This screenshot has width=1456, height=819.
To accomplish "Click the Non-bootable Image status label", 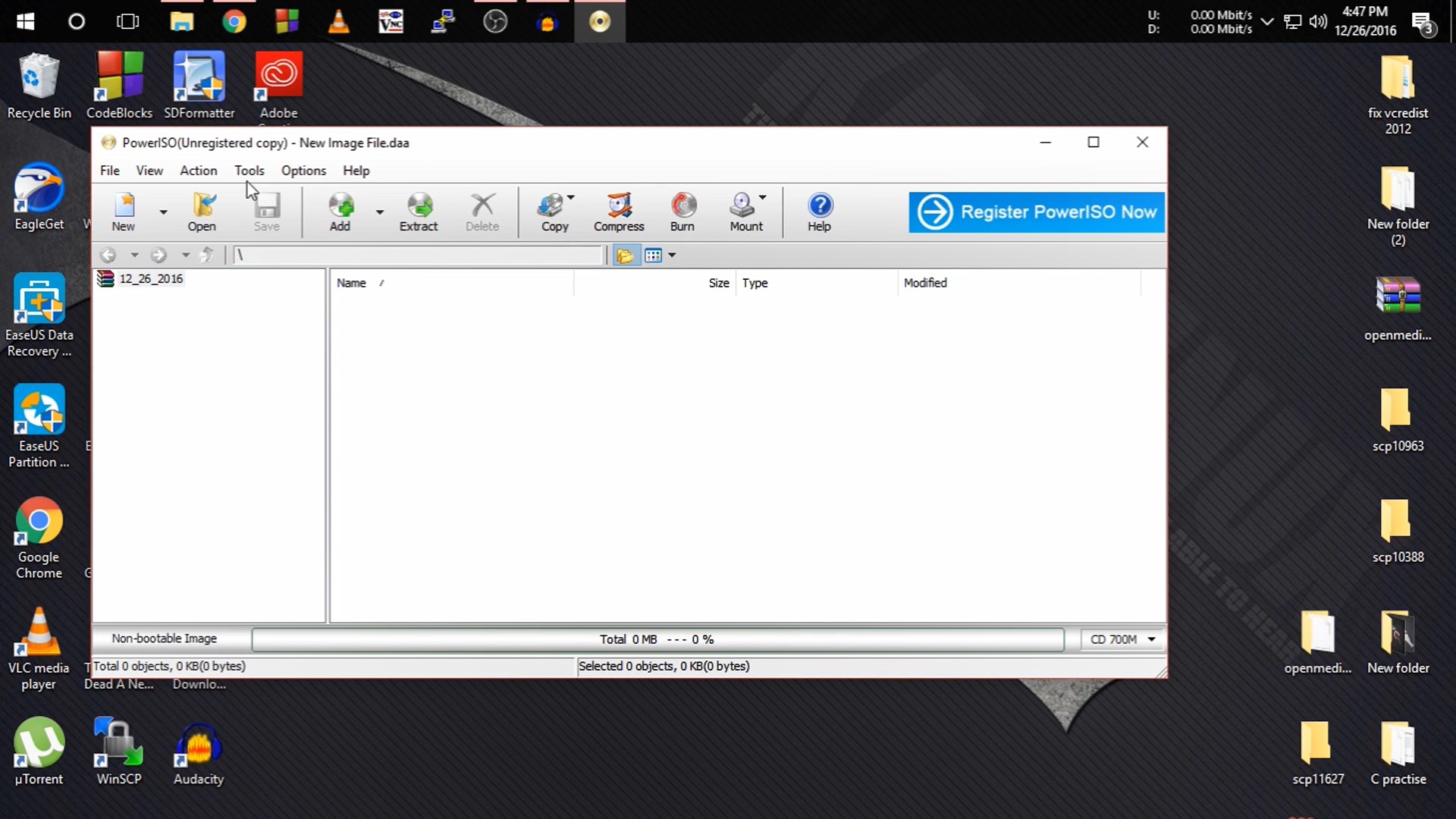I will point(165,639).
